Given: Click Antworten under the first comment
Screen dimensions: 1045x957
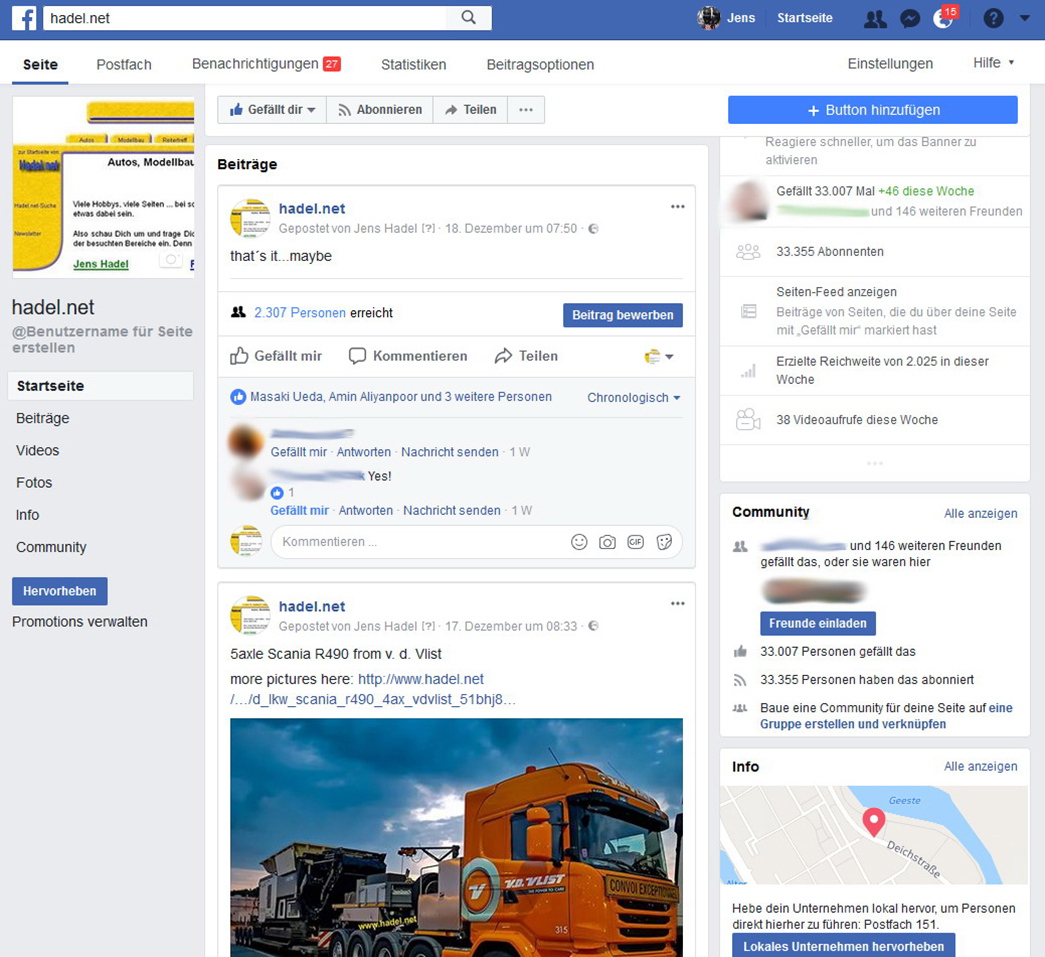Looking at the screenshot, I should click(363, 452).
